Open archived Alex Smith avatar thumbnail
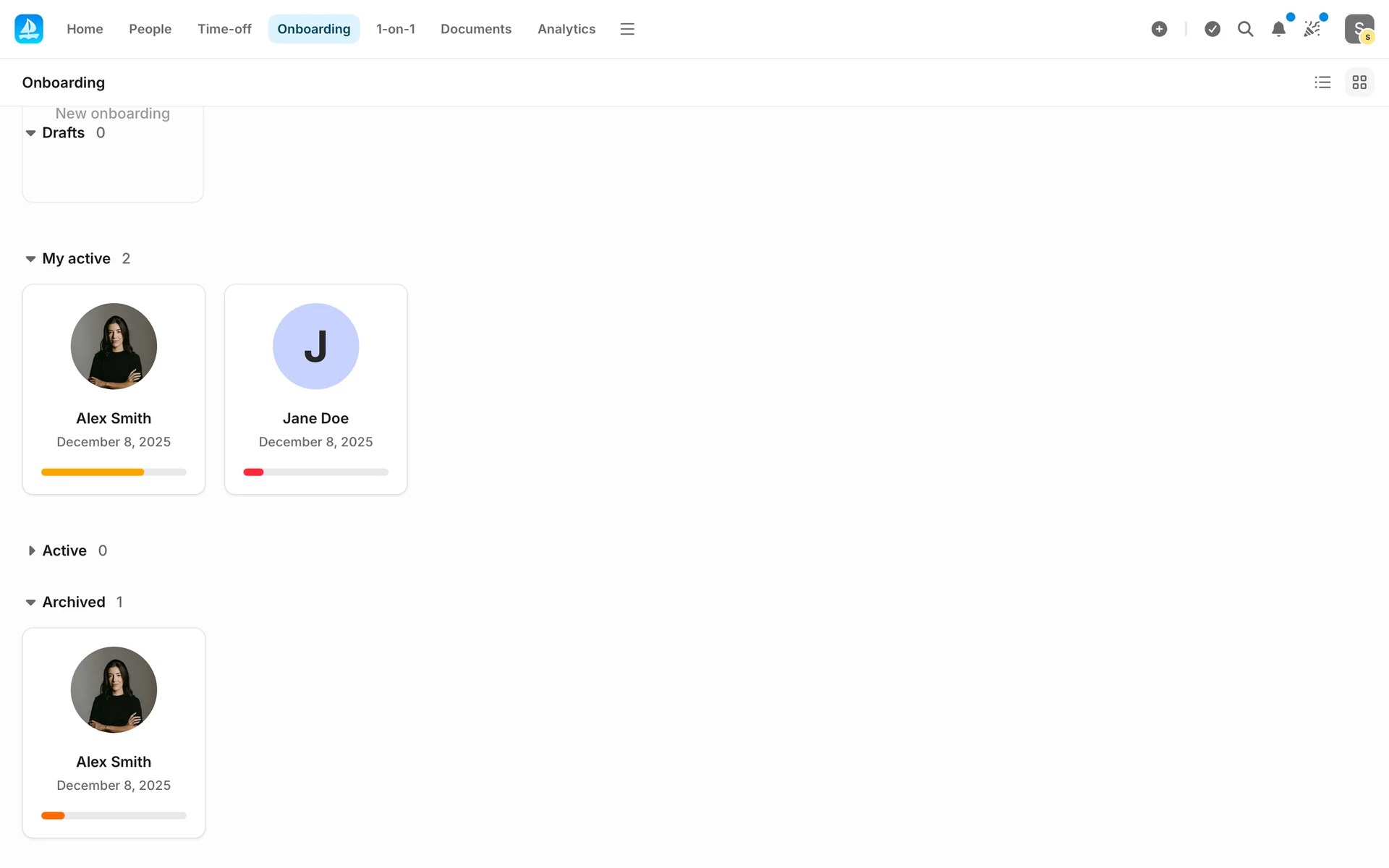This screenshot has width=1389, height=868. tap(114, 689)
